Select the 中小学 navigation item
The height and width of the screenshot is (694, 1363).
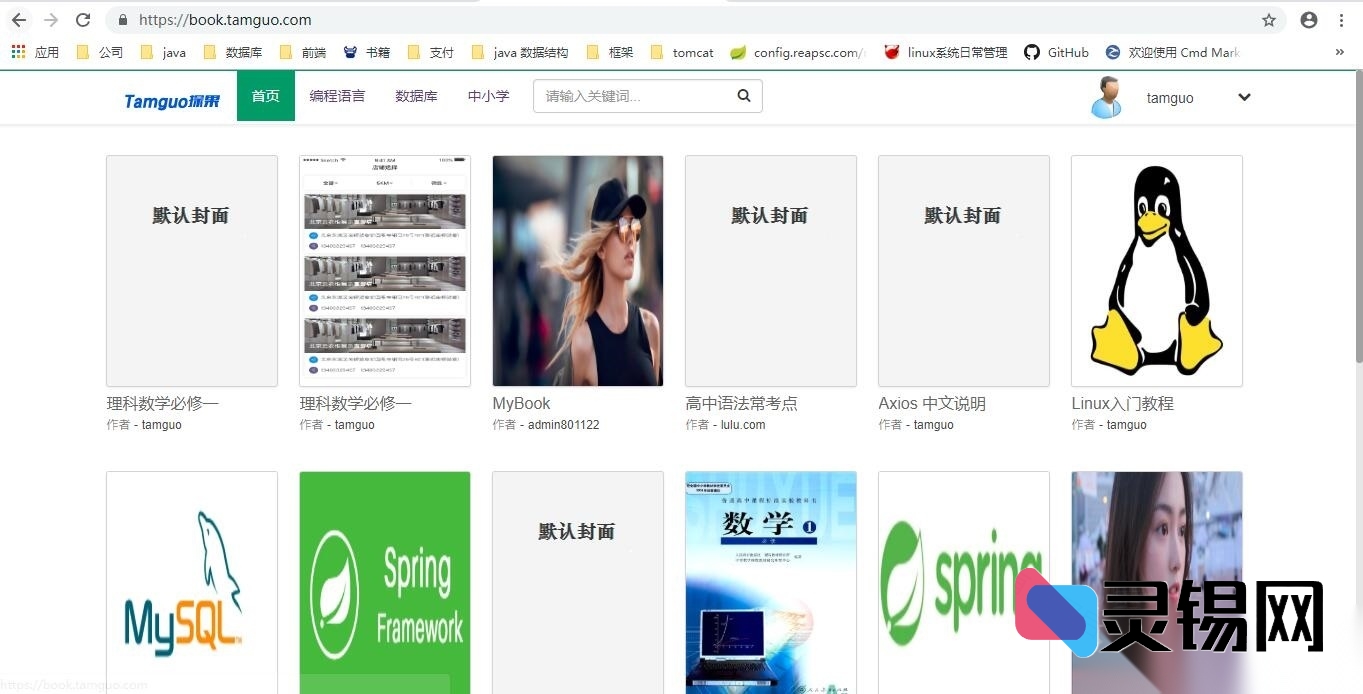(489, 96)
